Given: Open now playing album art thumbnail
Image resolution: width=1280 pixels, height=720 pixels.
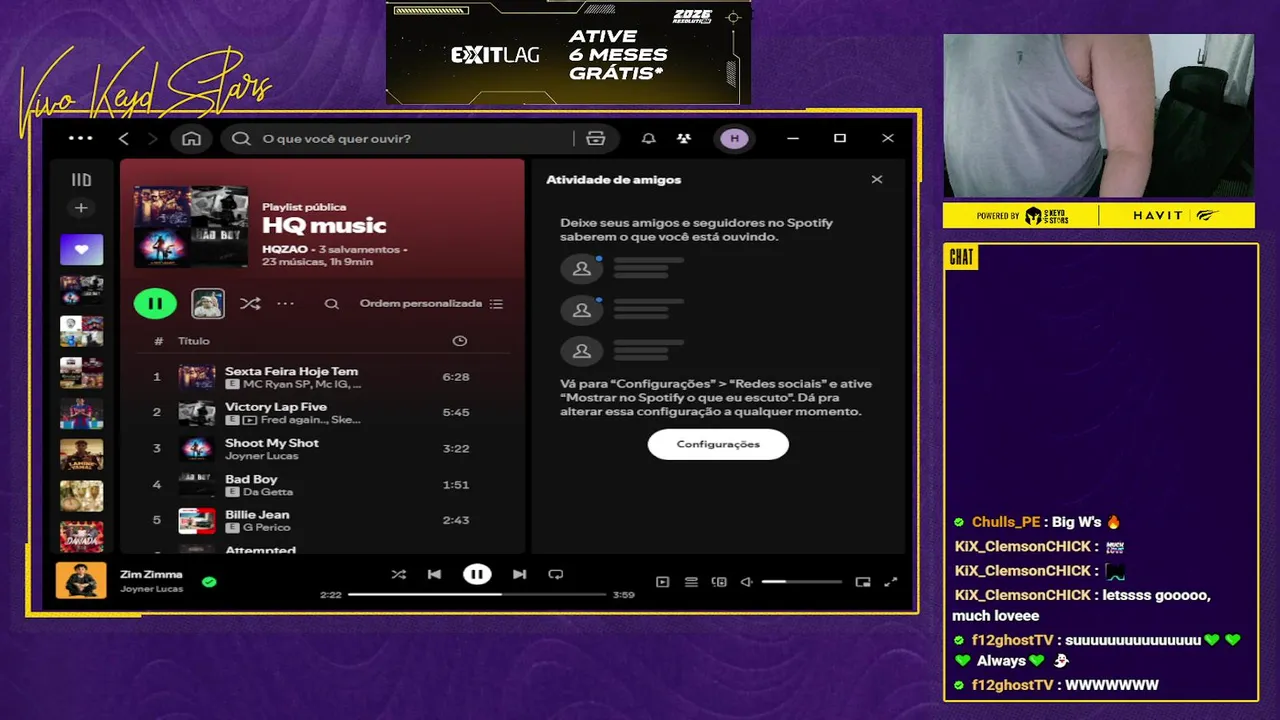Looking at the screenshot, I should [x=81, y=580].
